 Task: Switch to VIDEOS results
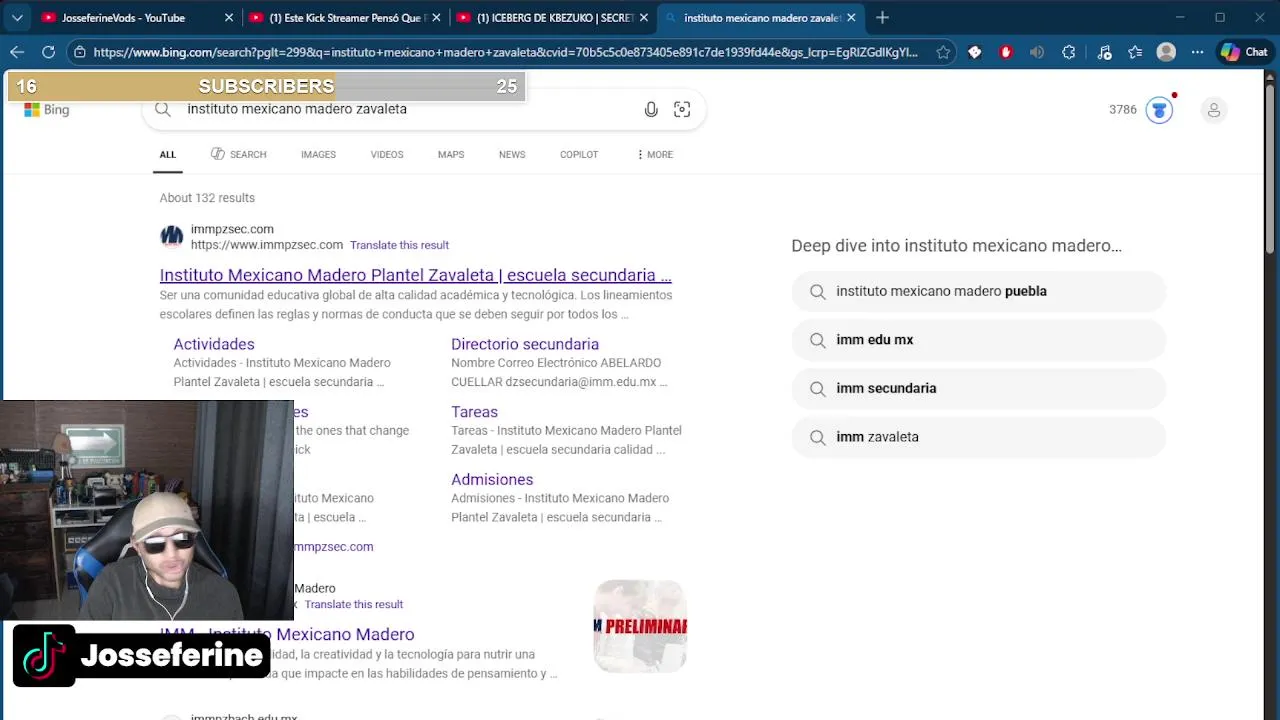[x=387, y=155]
